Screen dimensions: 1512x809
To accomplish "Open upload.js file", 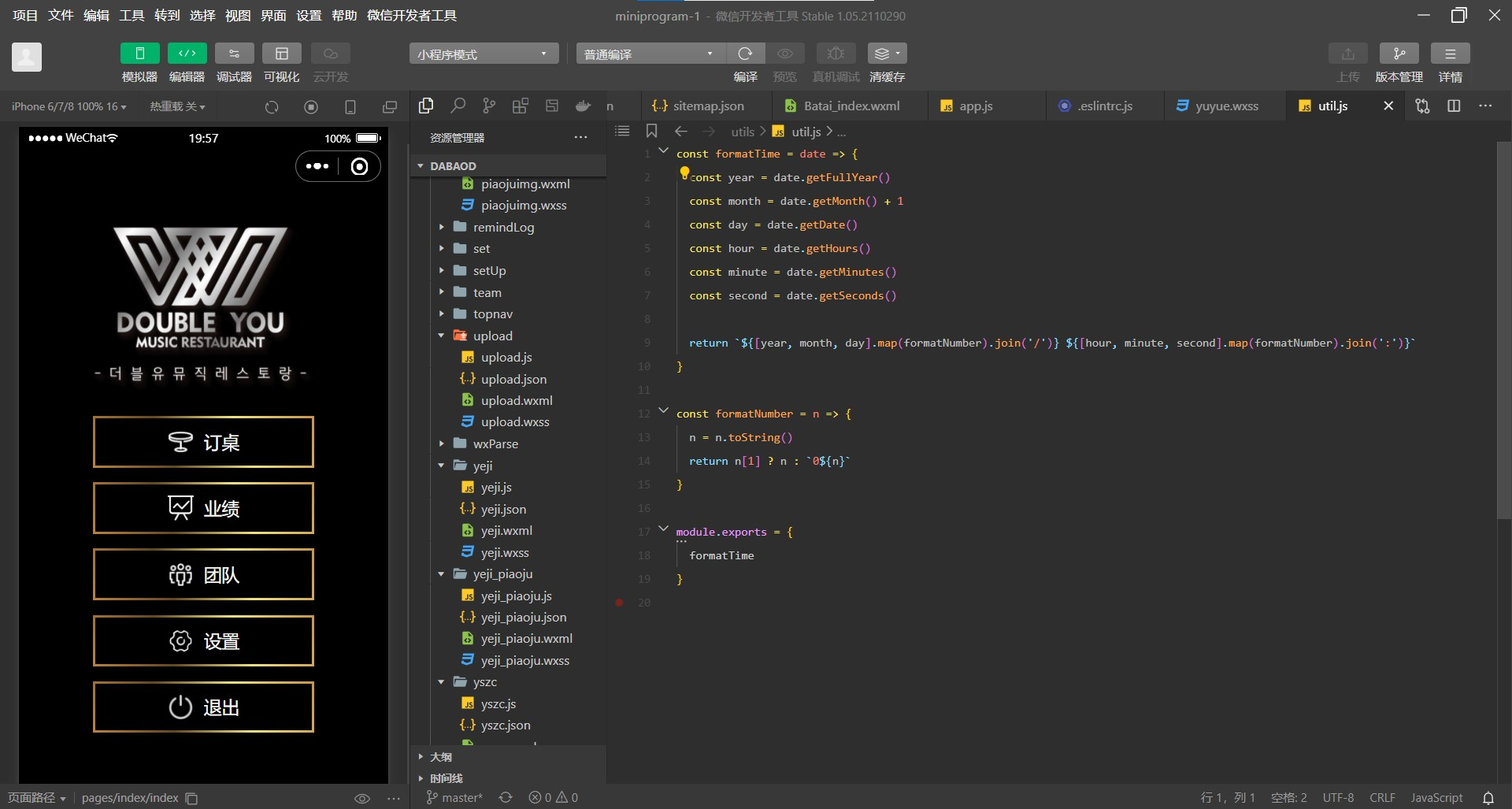I will pyautogui.click(x=506, y=358).
